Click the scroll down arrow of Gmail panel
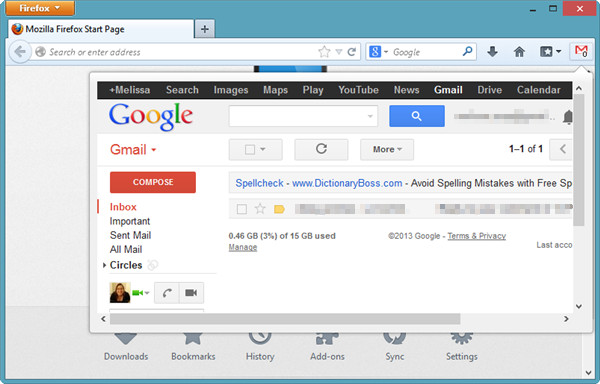600x384 pixels. point(579,306)
